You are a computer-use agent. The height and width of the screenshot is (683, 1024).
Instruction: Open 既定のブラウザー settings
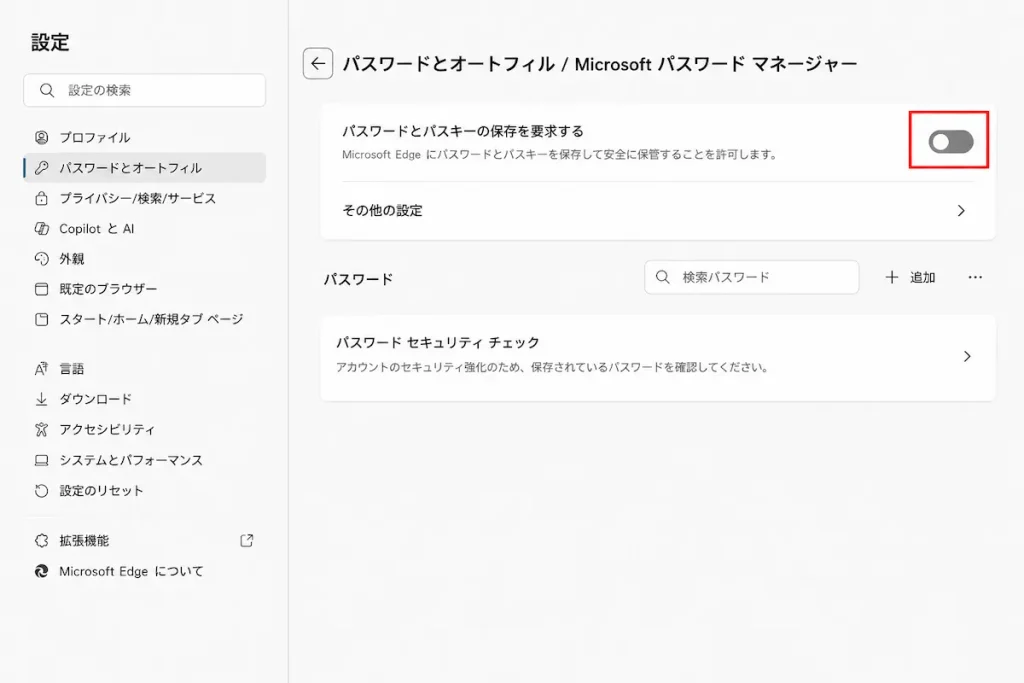point(144,289)
